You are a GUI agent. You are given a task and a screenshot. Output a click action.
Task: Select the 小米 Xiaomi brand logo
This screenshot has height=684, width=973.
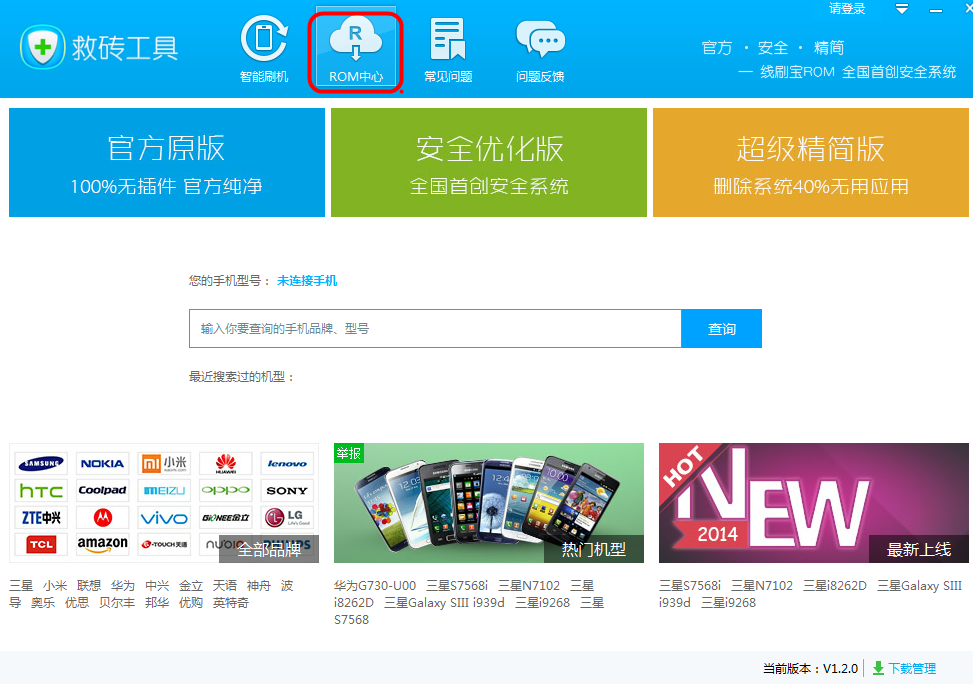pyautogui.click(x=163, y=462)
